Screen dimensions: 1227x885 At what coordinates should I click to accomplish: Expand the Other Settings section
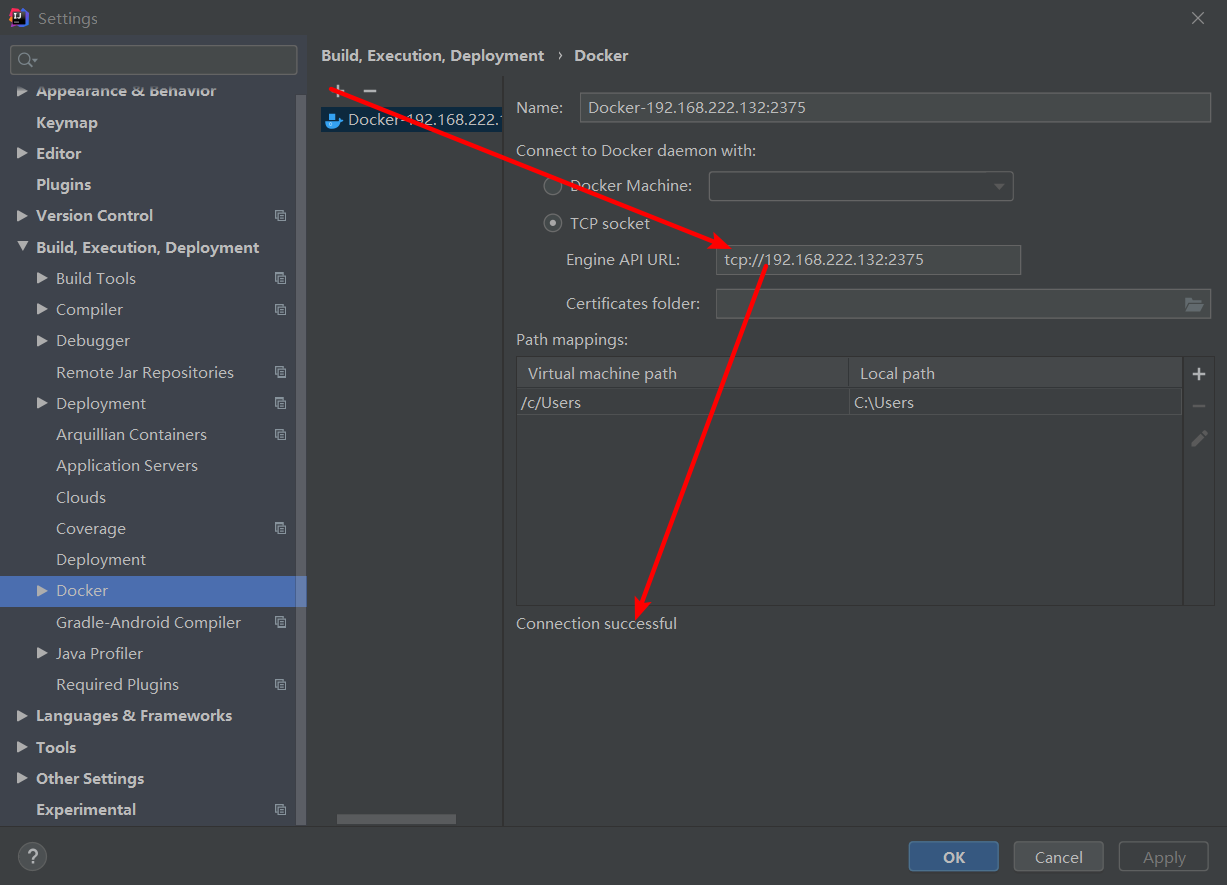pos(22,778)
